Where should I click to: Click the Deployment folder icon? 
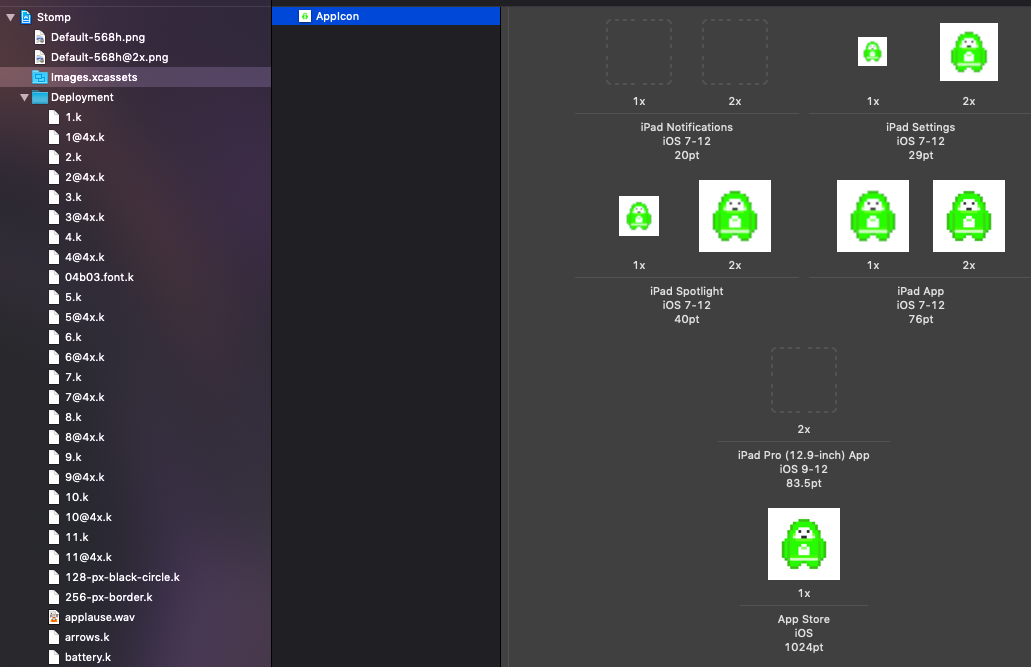pyautogui.click(x=39, y=97)
